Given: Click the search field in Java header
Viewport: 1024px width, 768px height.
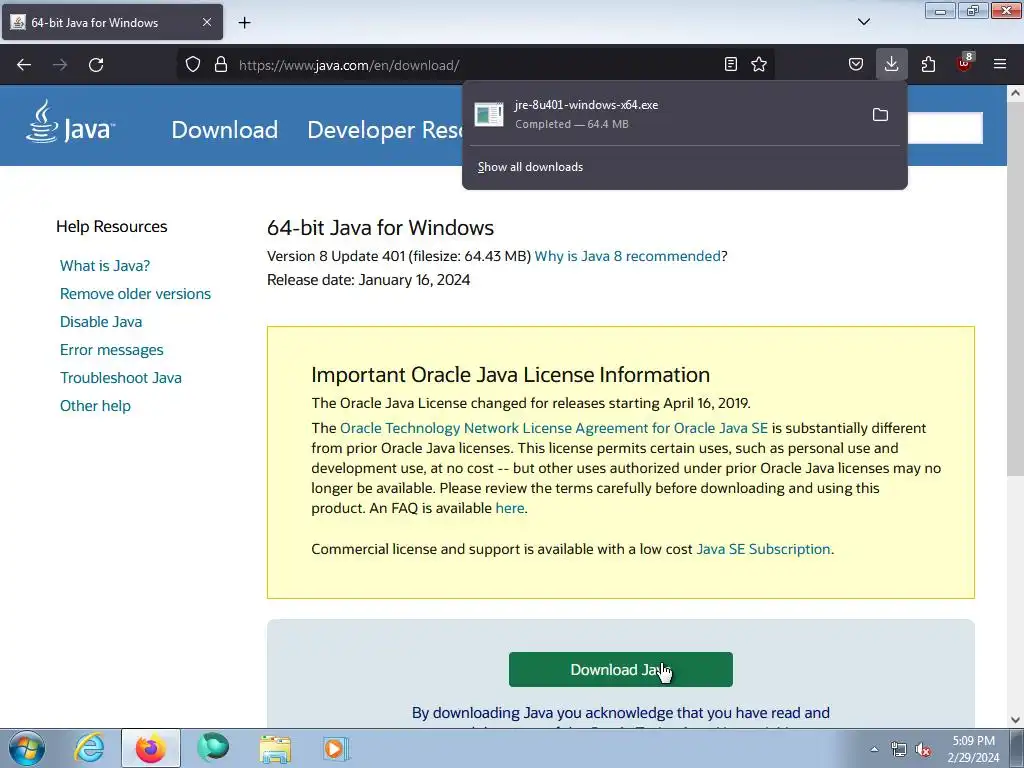Looking at the screenshot, I should [x=945, y=128].
